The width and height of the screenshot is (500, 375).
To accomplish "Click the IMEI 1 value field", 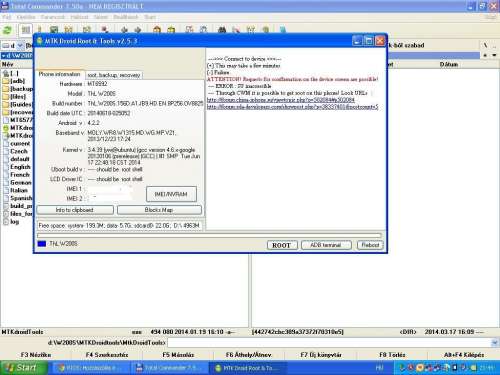I will pos(110,189).
